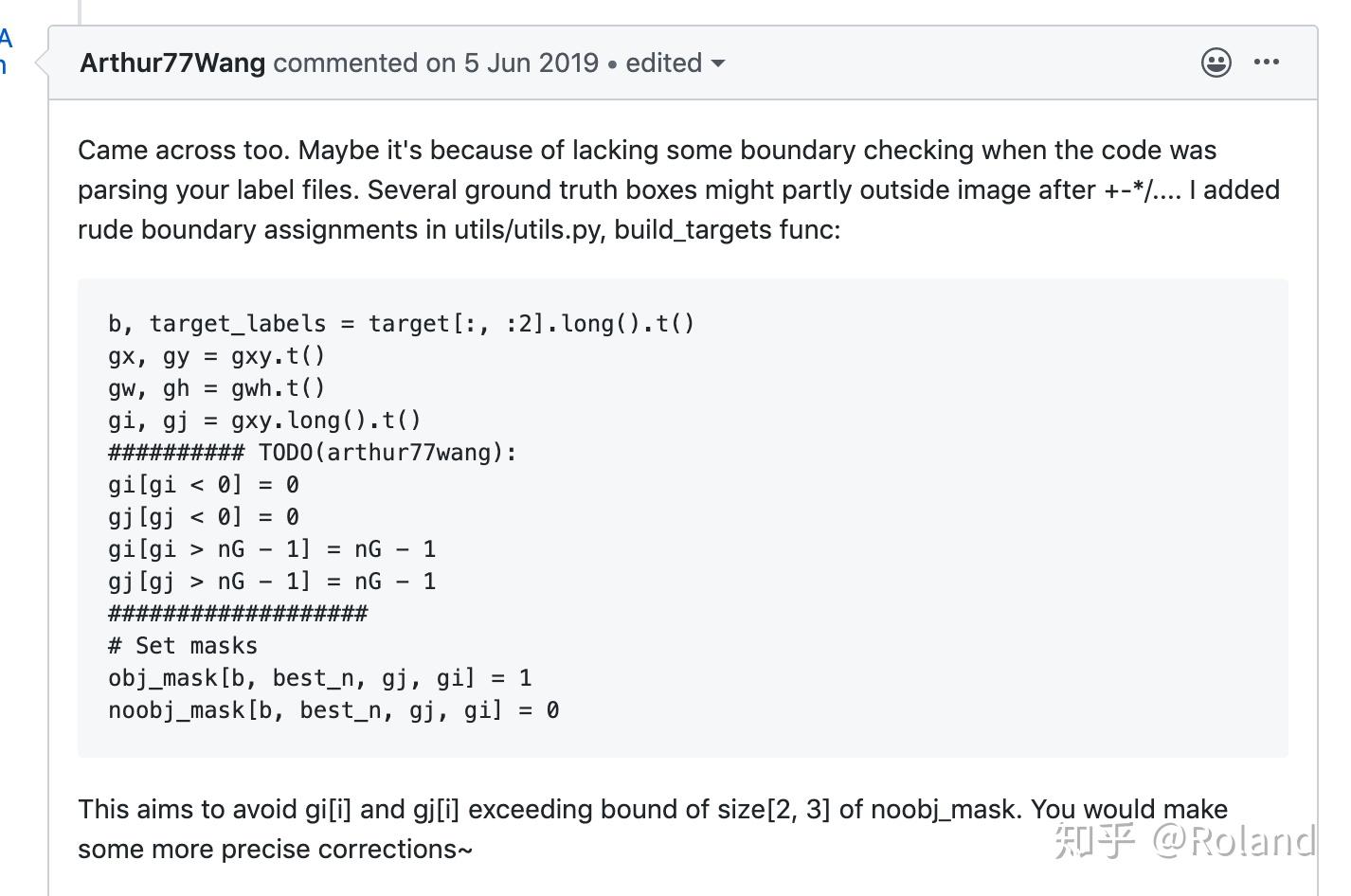Select the 'gj[gj < 0] = 0' line
This screenshot has height=896, width=1351.
204,517
